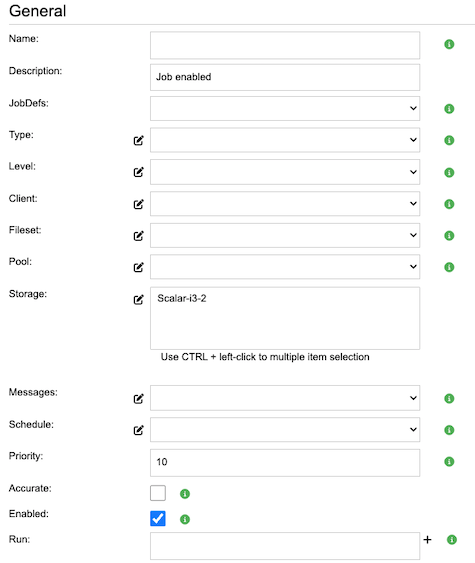Click the Description field with Job enabled
The width and height of the screenshot is (475, 563).
coord(285,77)
